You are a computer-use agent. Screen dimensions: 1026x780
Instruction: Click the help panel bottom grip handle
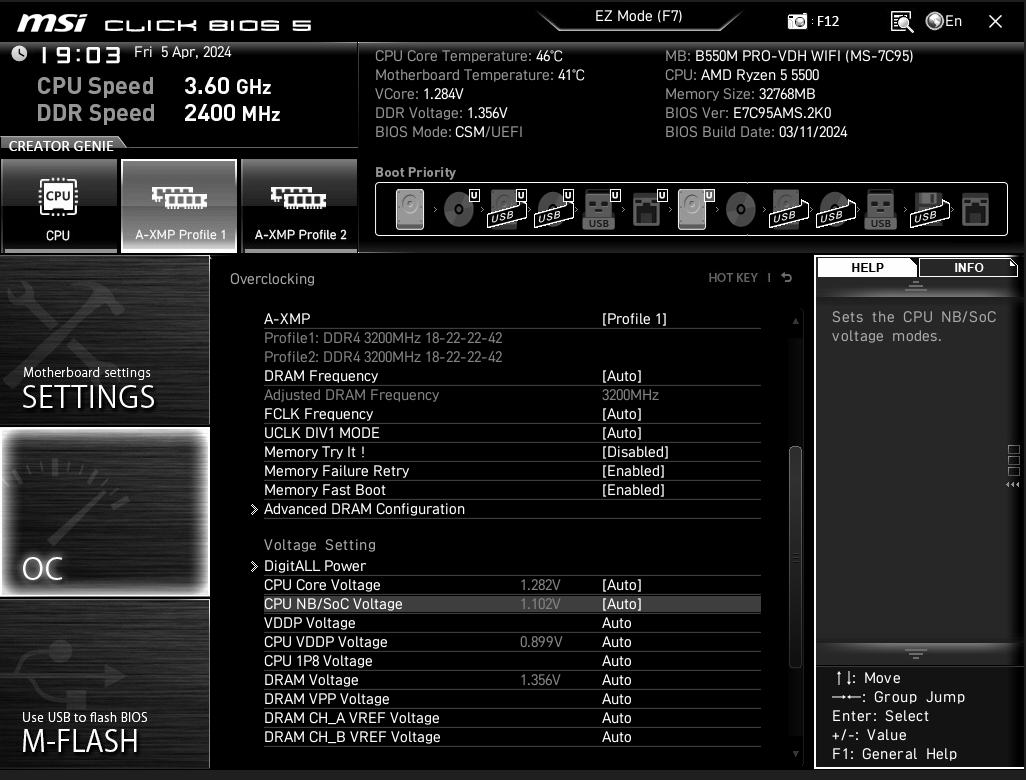pyautogui.click(x=915, y=654)
